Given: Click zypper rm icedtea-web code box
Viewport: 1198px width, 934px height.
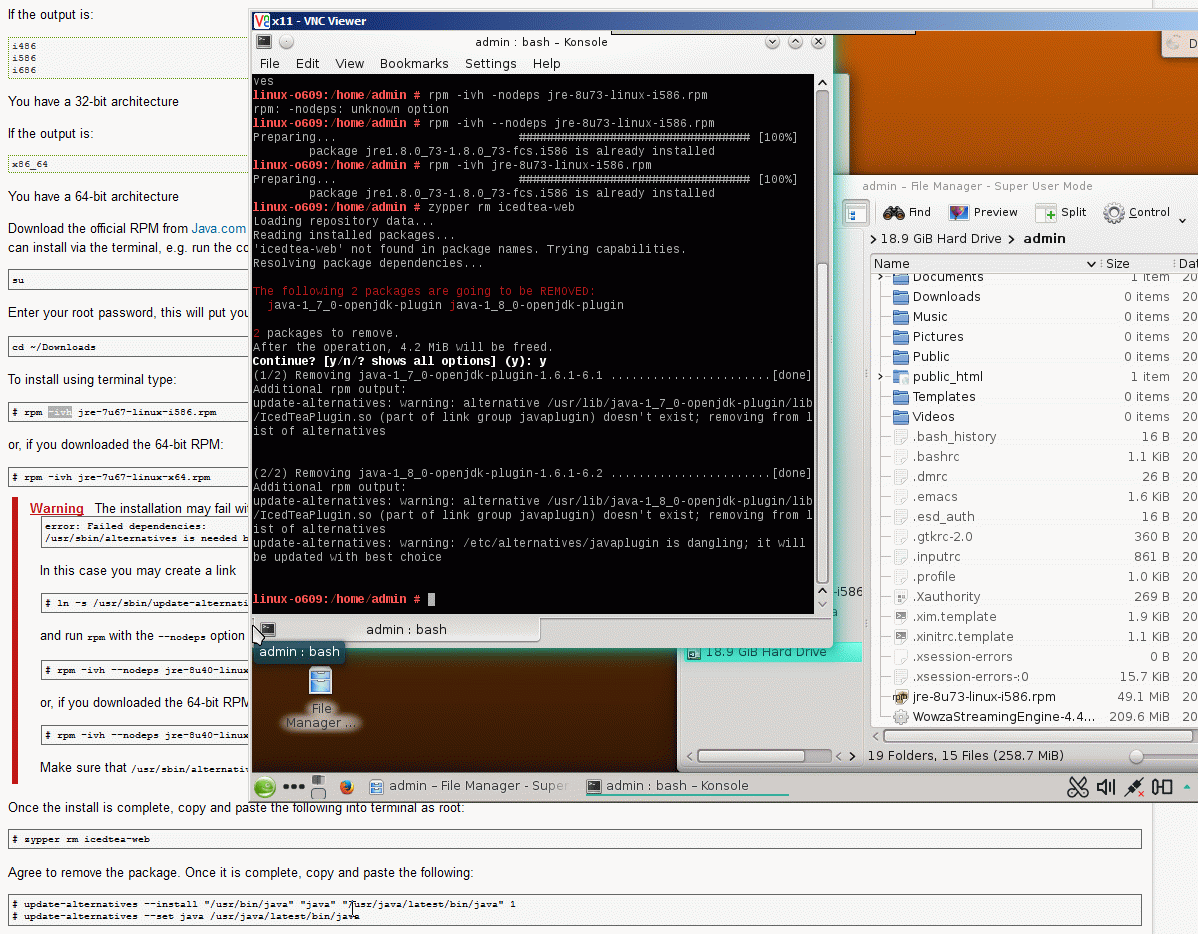Looking at the screenshot, I should 575,839.
